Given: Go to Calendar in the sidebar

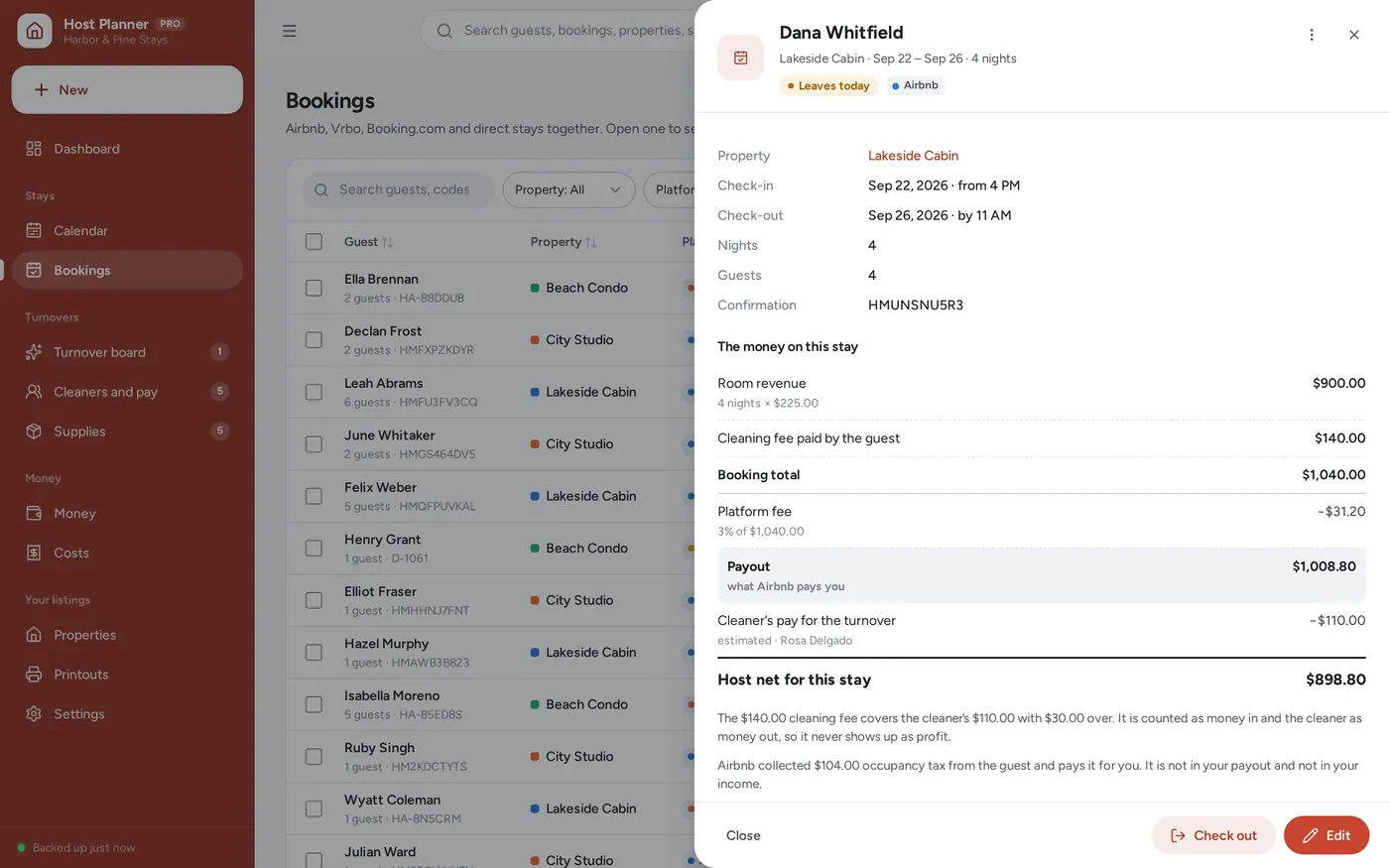Looking at the screenshot, I should 127,231.
